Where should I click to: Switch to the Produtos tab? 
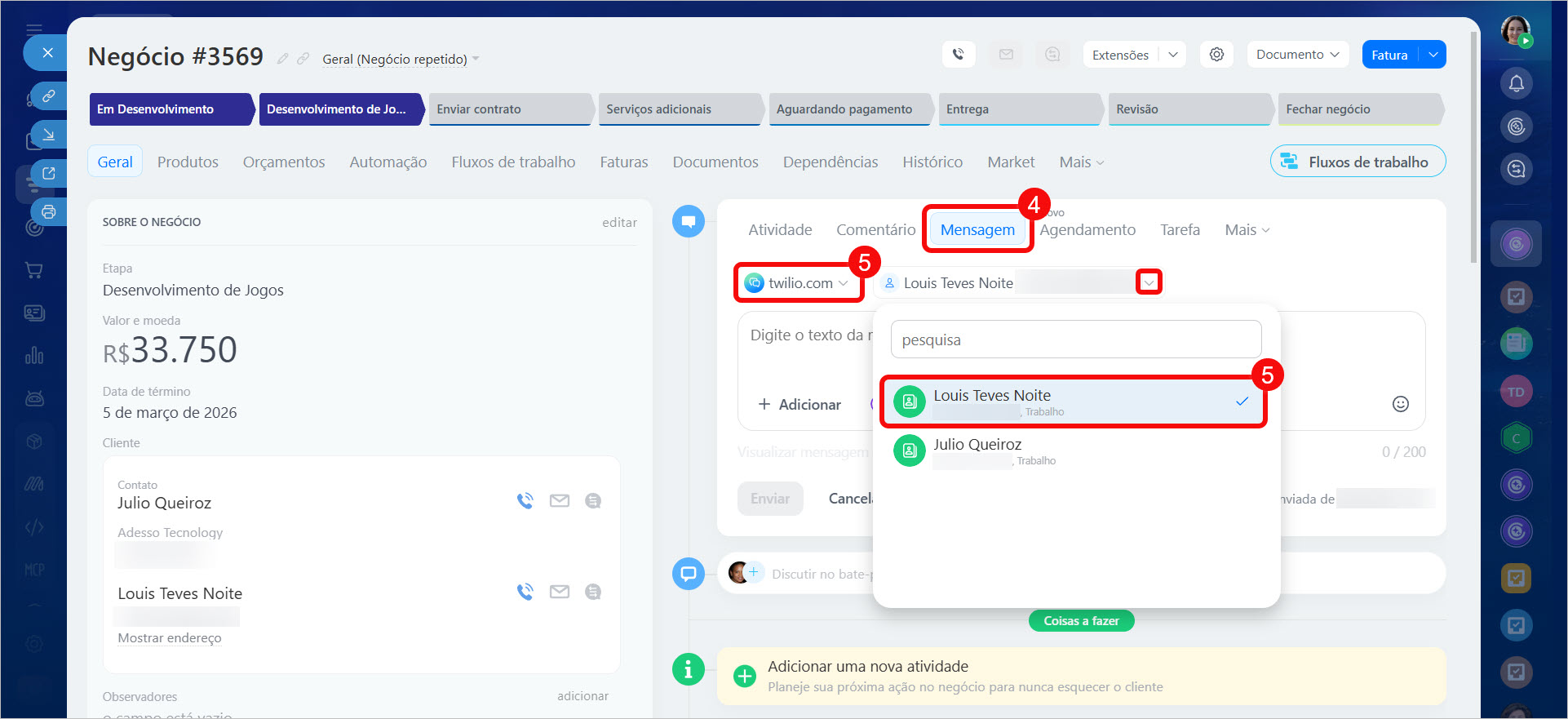click(188, 162)
